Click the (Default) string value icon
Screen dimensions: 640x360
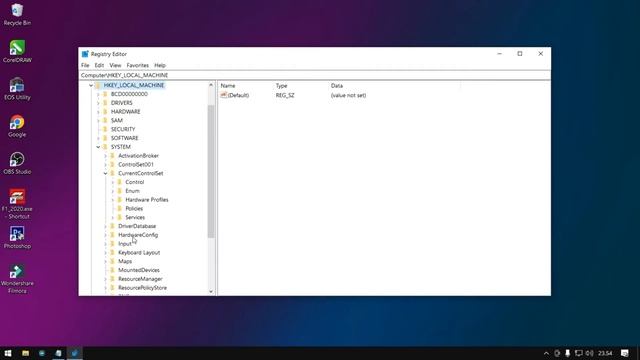click(224, 95)
